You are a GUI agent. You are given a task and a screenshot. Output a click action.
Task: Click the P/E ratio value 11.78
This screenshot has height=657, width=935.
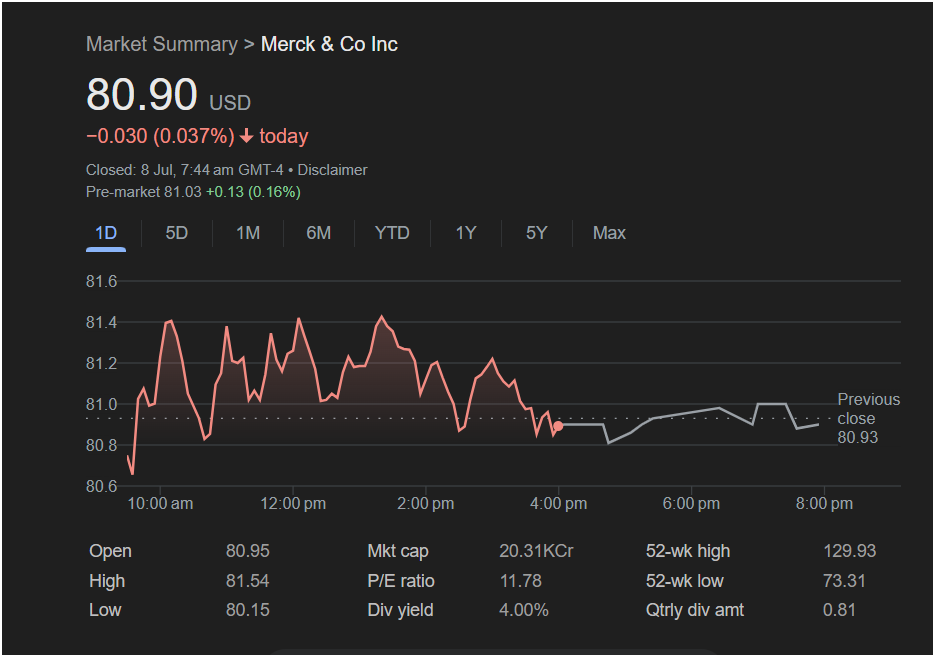click(521, 581)
